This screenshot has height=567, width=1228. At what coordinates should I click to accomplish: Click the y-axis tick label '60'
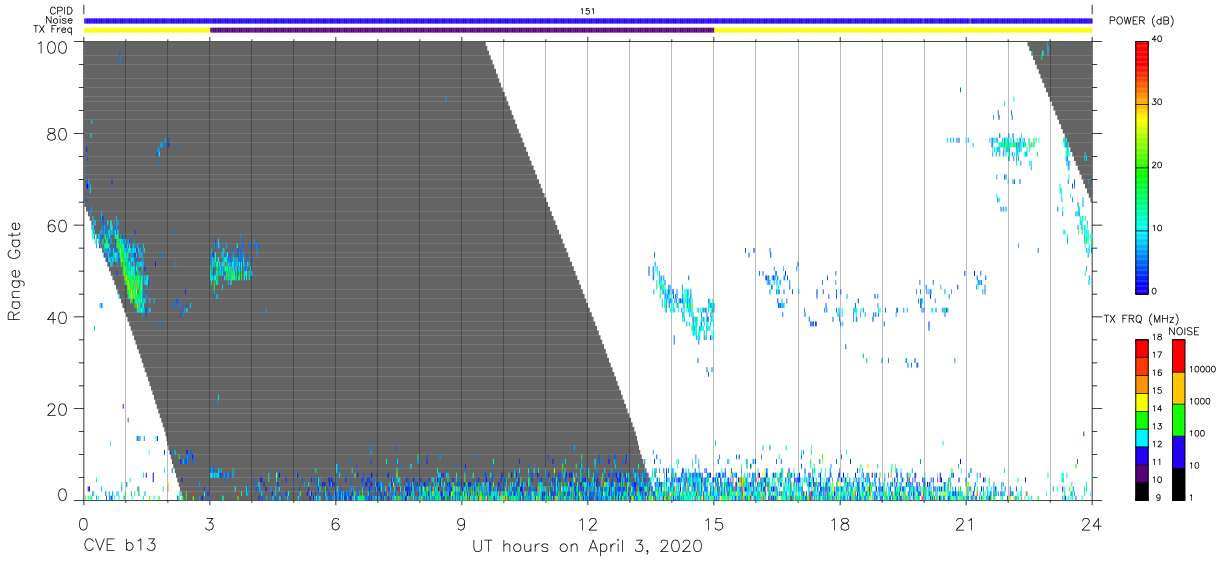tap(59, 225)
